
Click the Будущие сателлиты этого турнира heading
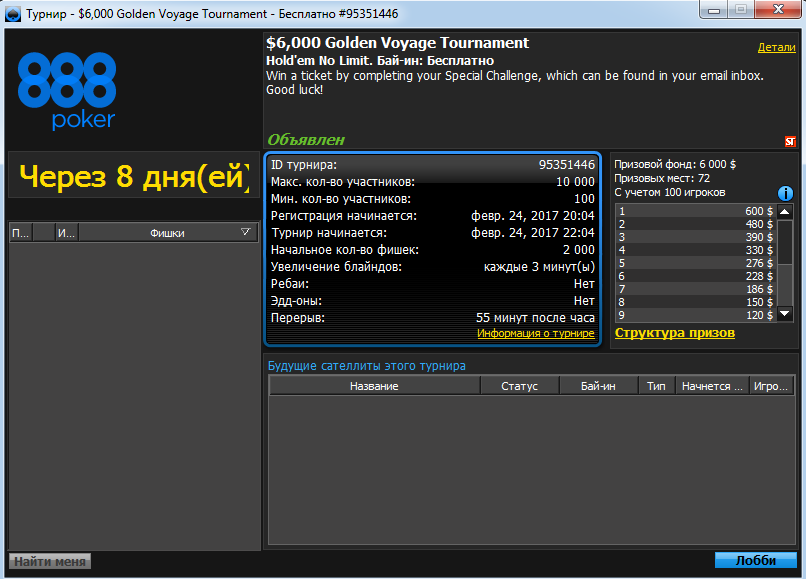click(x=367, y=366)
